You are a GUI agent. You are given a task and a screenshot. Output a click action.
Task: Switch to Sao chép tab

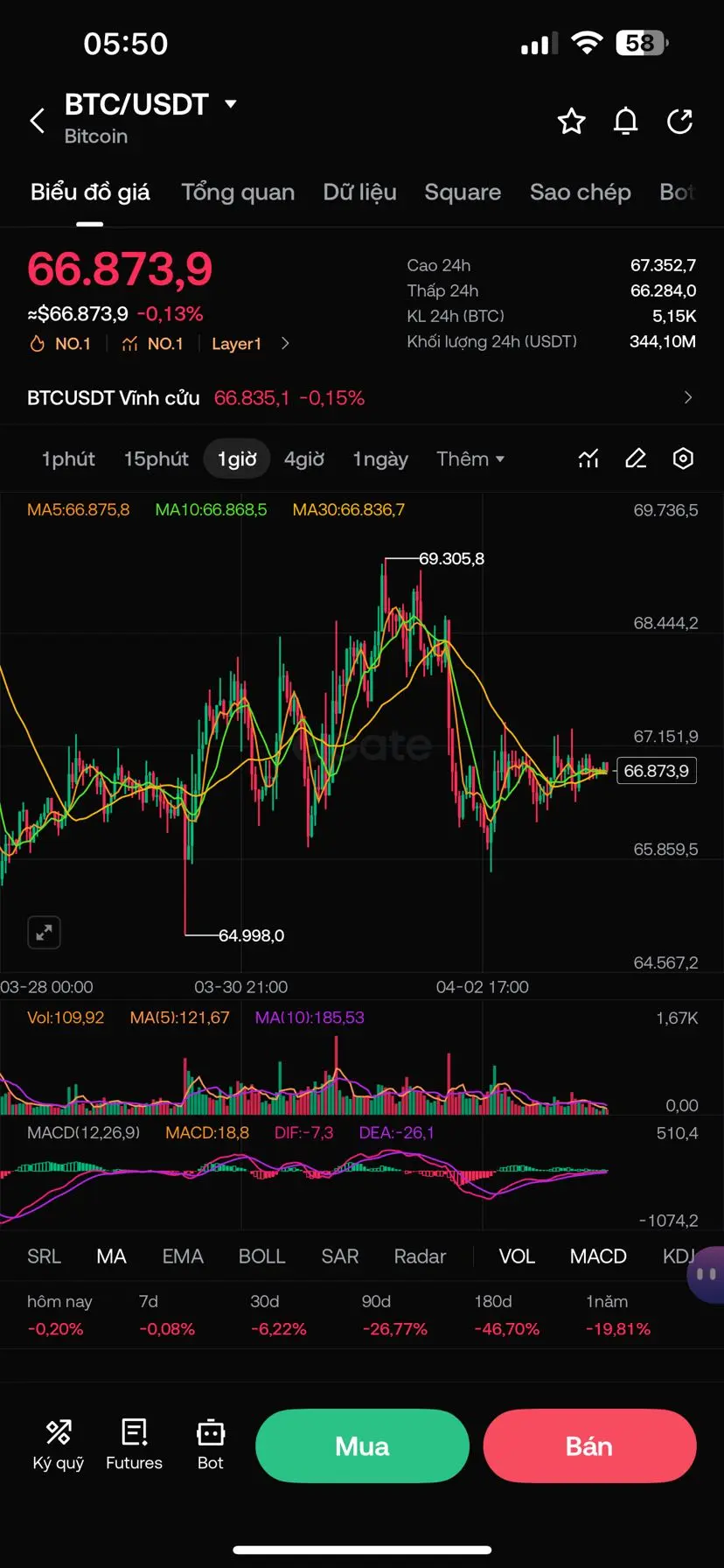(x=581, y=192)
